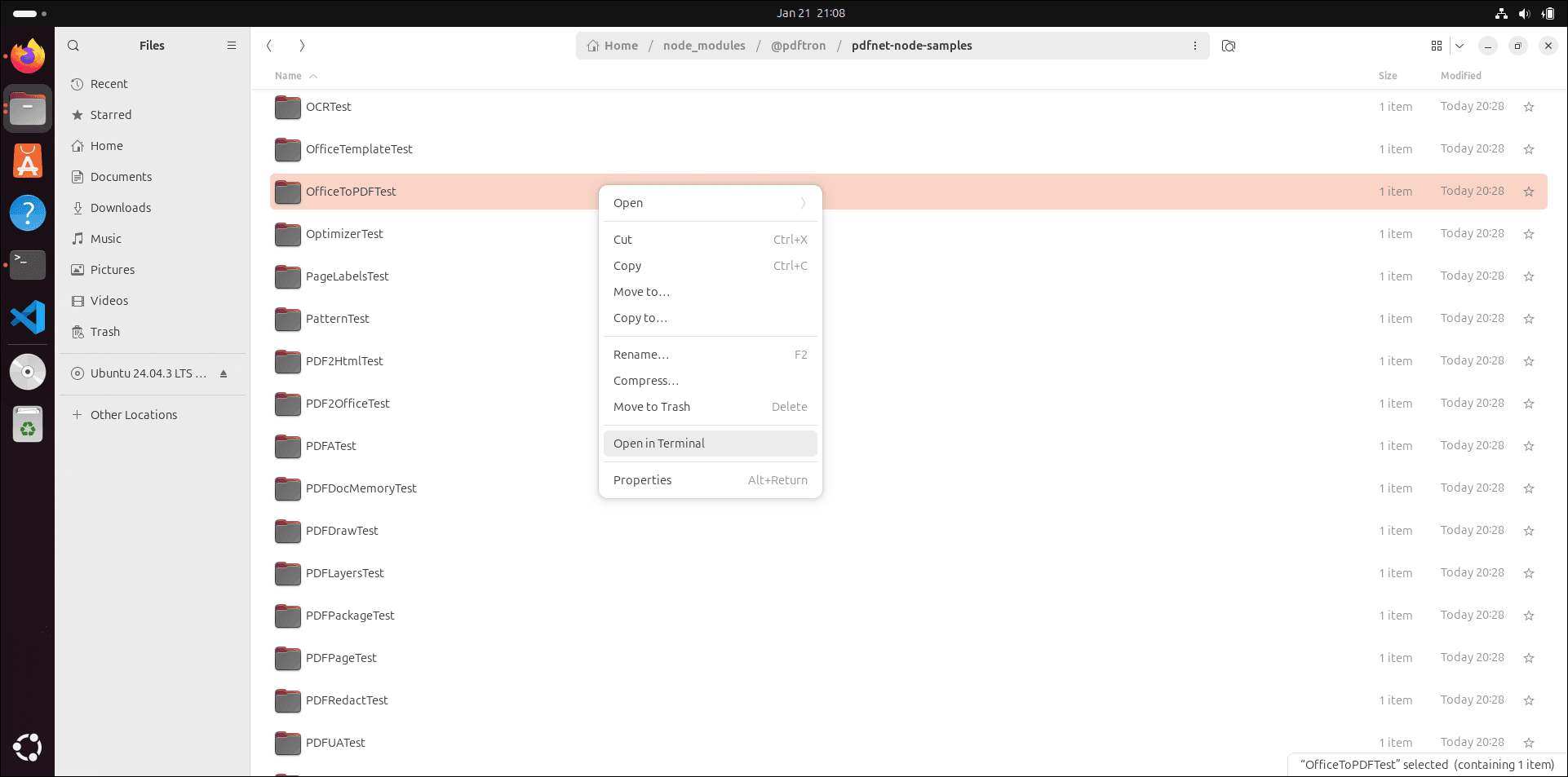Star the PDFATest folder
Screen dimensions: 1568x777
click(x=1529, y=446)
